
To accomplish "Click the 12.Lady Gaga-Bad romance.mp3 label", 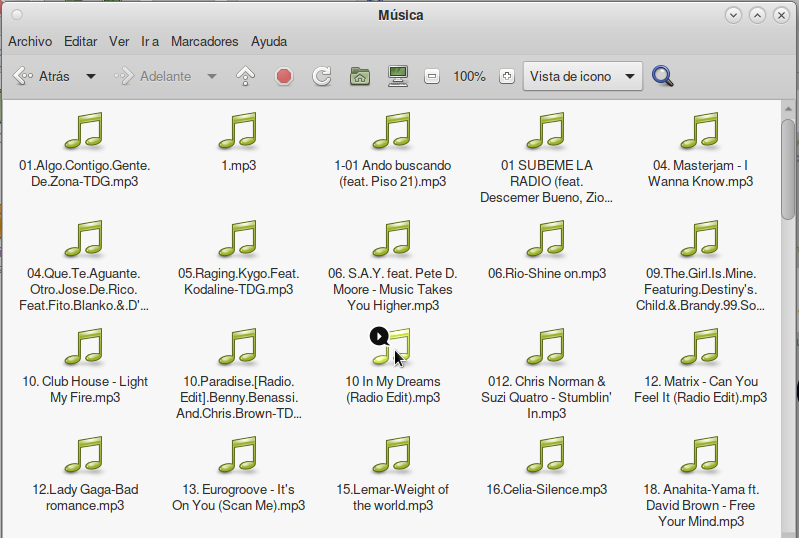I will click(x=85, y=498).
